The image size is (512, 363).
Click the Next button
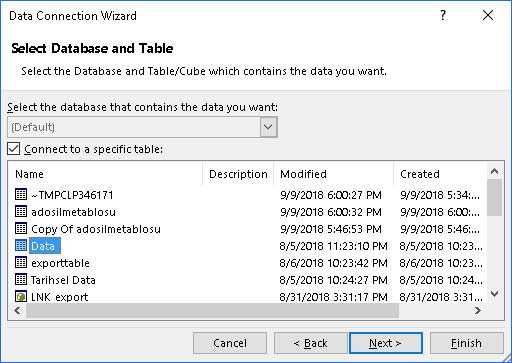[386, 343]
